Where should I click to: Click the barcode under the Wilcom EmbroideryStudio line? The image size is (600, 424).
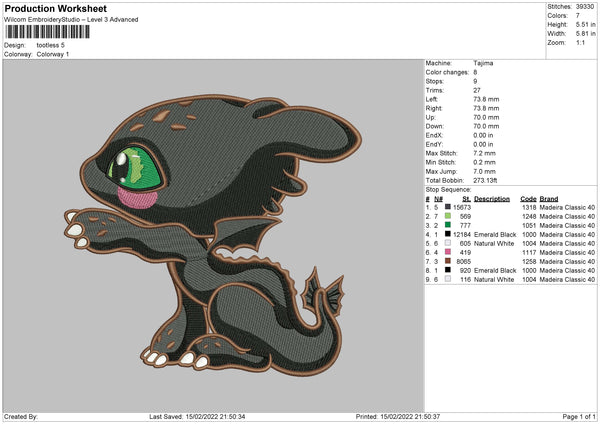[47, 32]
